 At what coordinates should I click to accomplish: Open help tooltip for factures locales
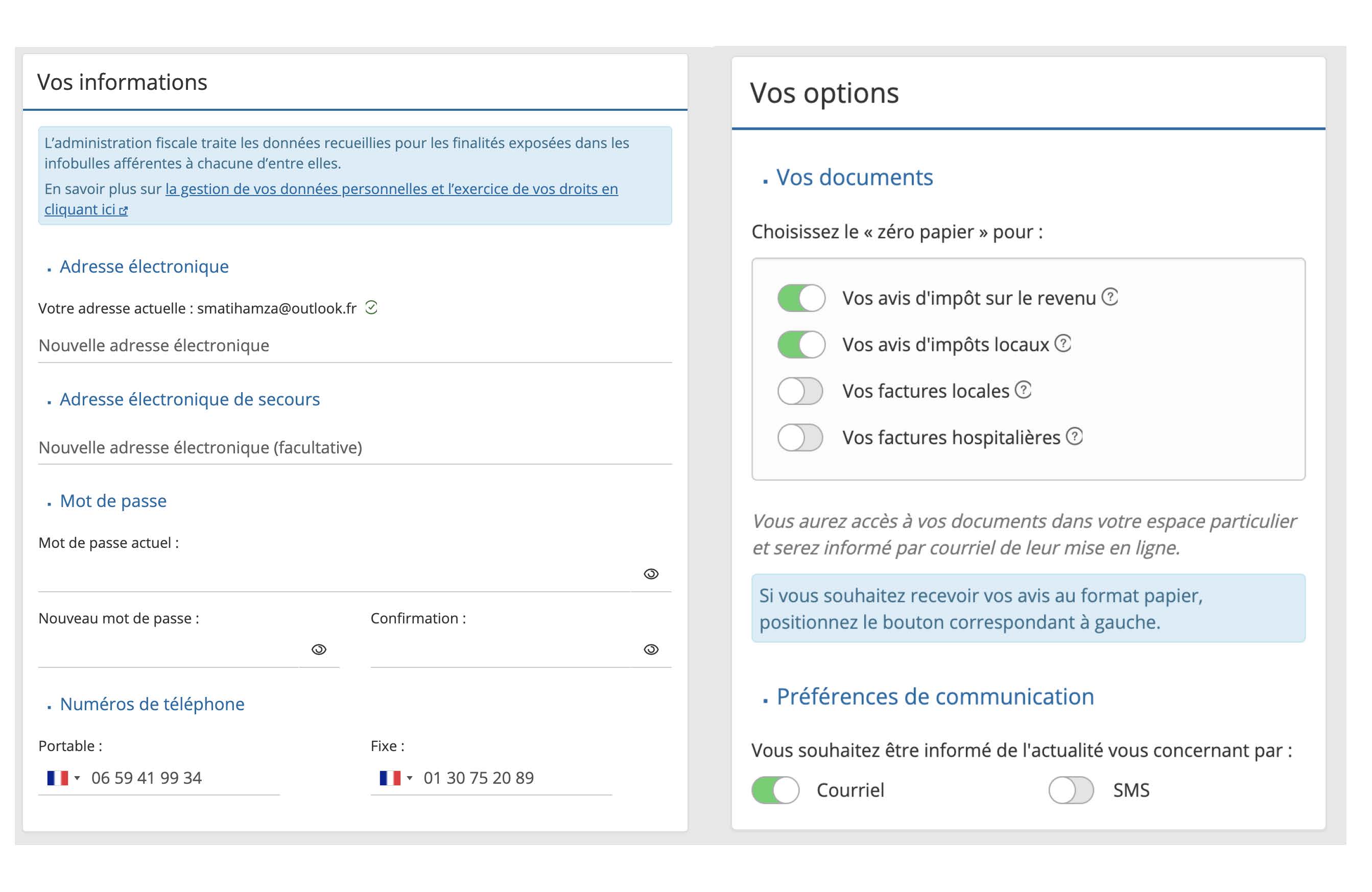[1023, 390]
